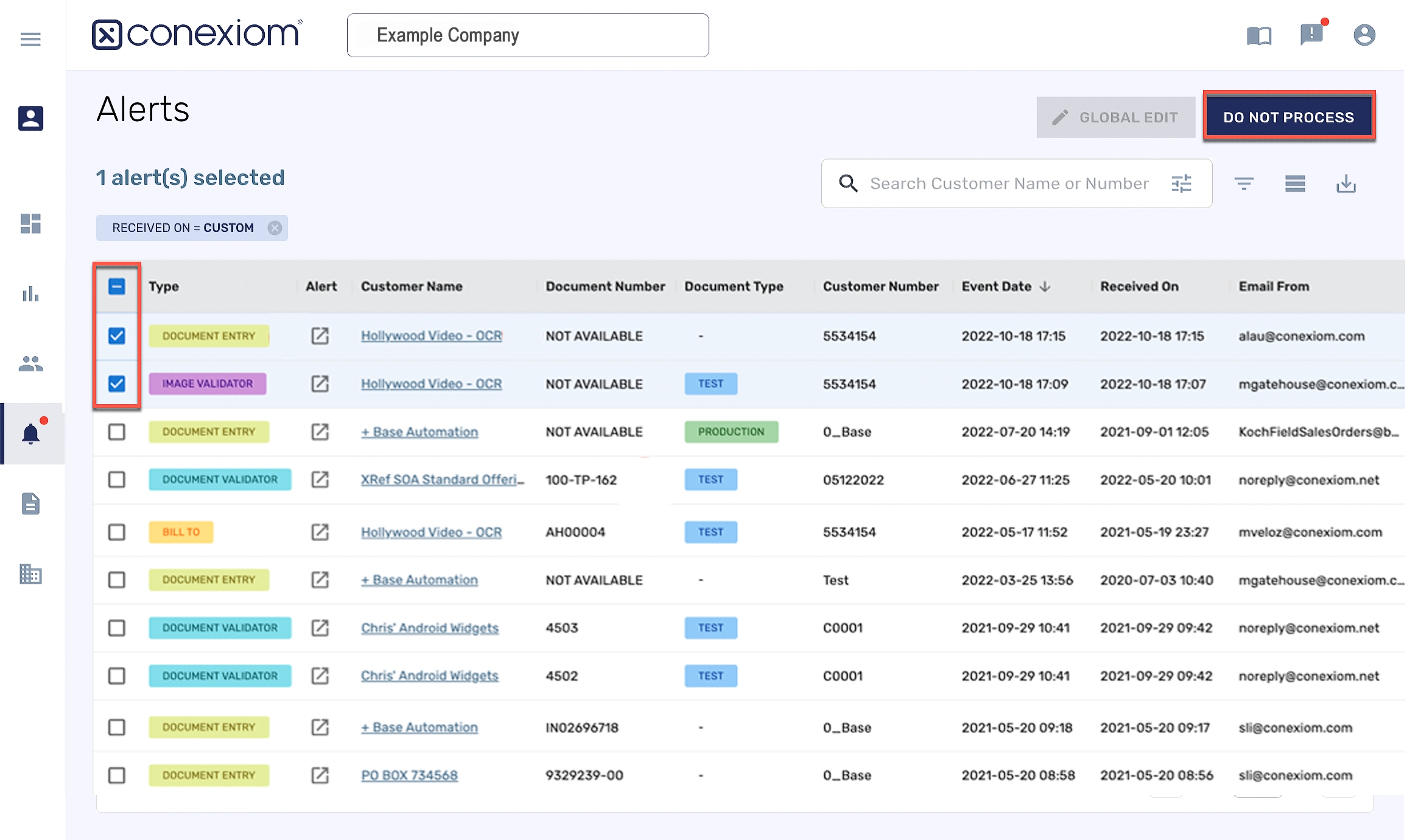Open the documents sidebar menu item
The height and width of the screenshot is (840, 1407).
[30, 504]
